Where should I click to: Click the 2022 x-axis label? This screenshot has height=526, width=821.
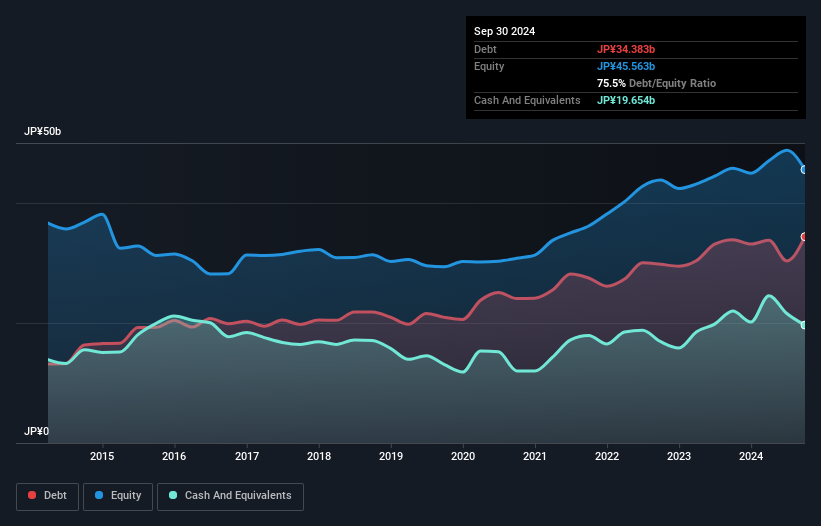pos(607,456)
